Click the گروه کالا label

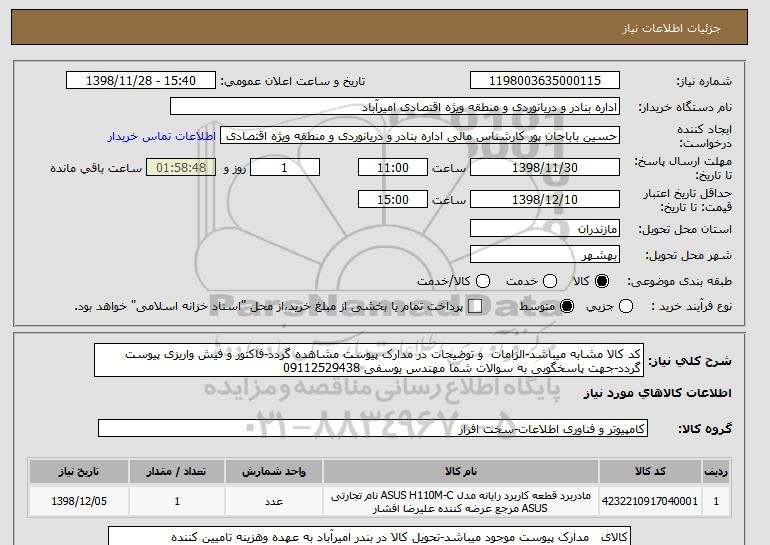pyautogui.click(x=705, y=429)
